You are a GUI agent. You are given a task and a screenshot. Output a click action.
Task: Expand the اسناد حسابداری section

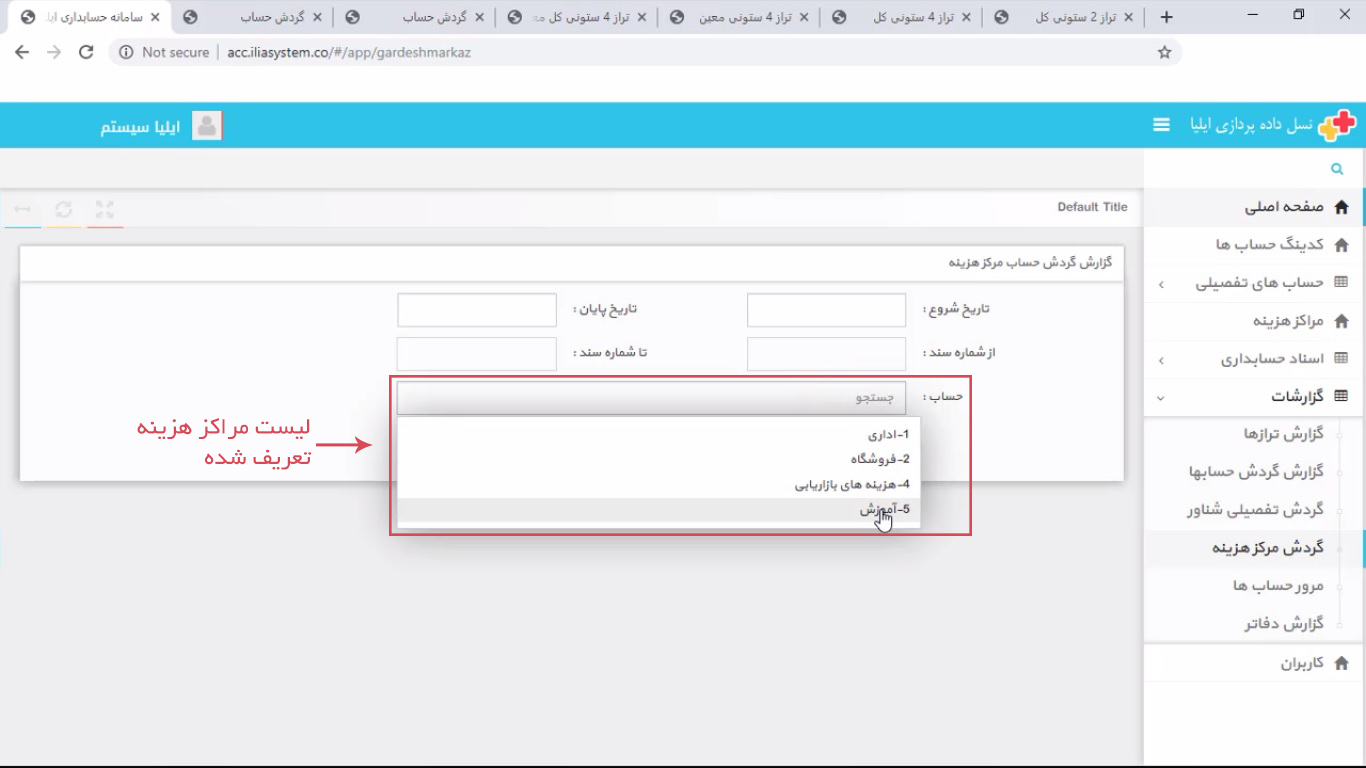[1159, 359]
